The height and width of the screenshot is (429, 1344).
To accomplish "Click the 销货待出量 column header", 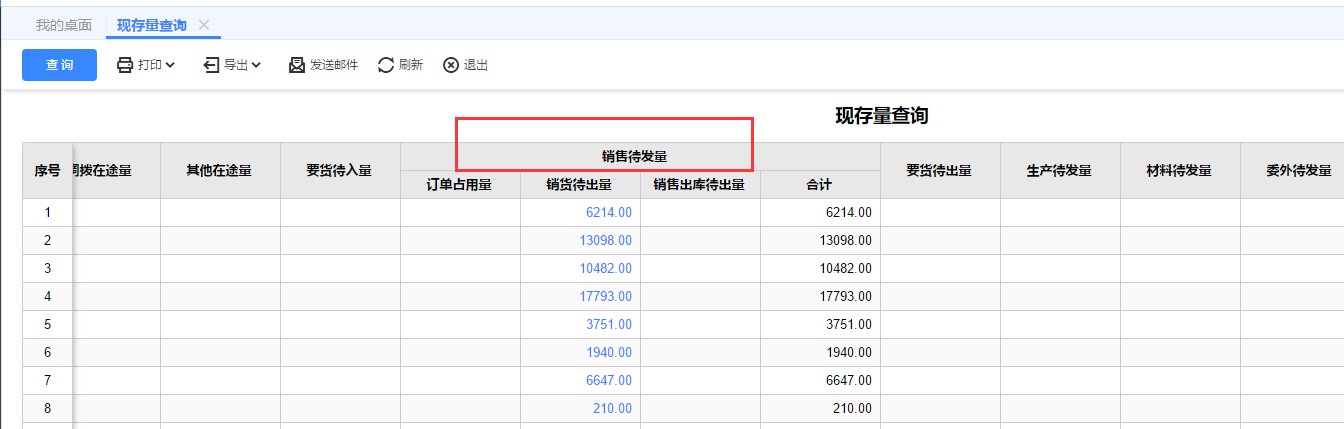I will (x=579, y=184).
